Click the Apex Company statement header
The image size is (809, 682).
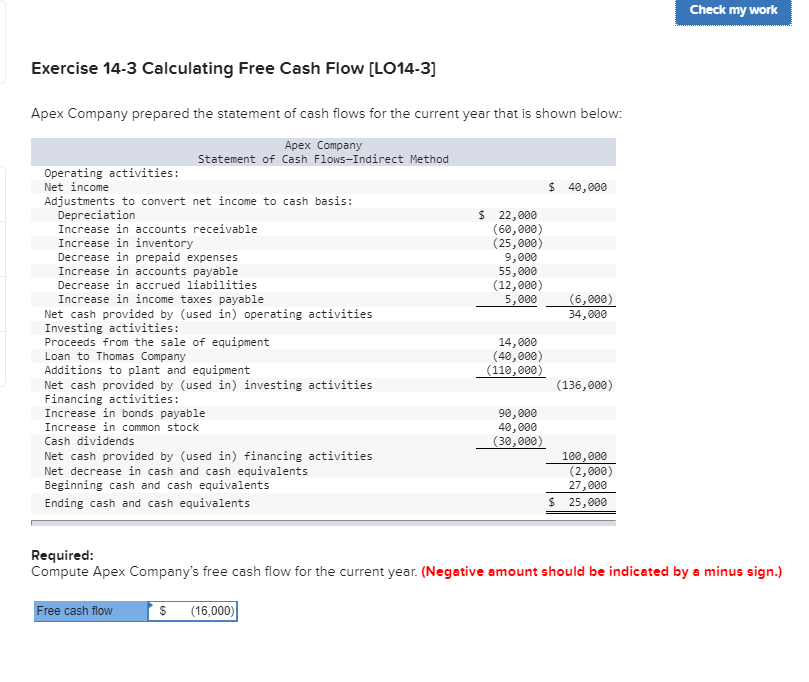[323, 150]
